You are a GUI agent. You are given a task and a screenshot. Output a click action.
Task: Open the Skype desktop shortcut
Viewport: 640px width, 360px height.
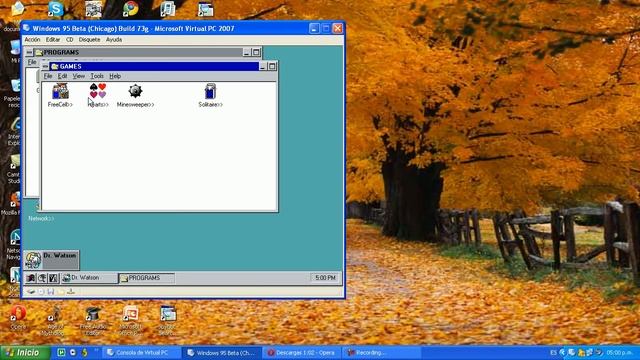[56, 9]
